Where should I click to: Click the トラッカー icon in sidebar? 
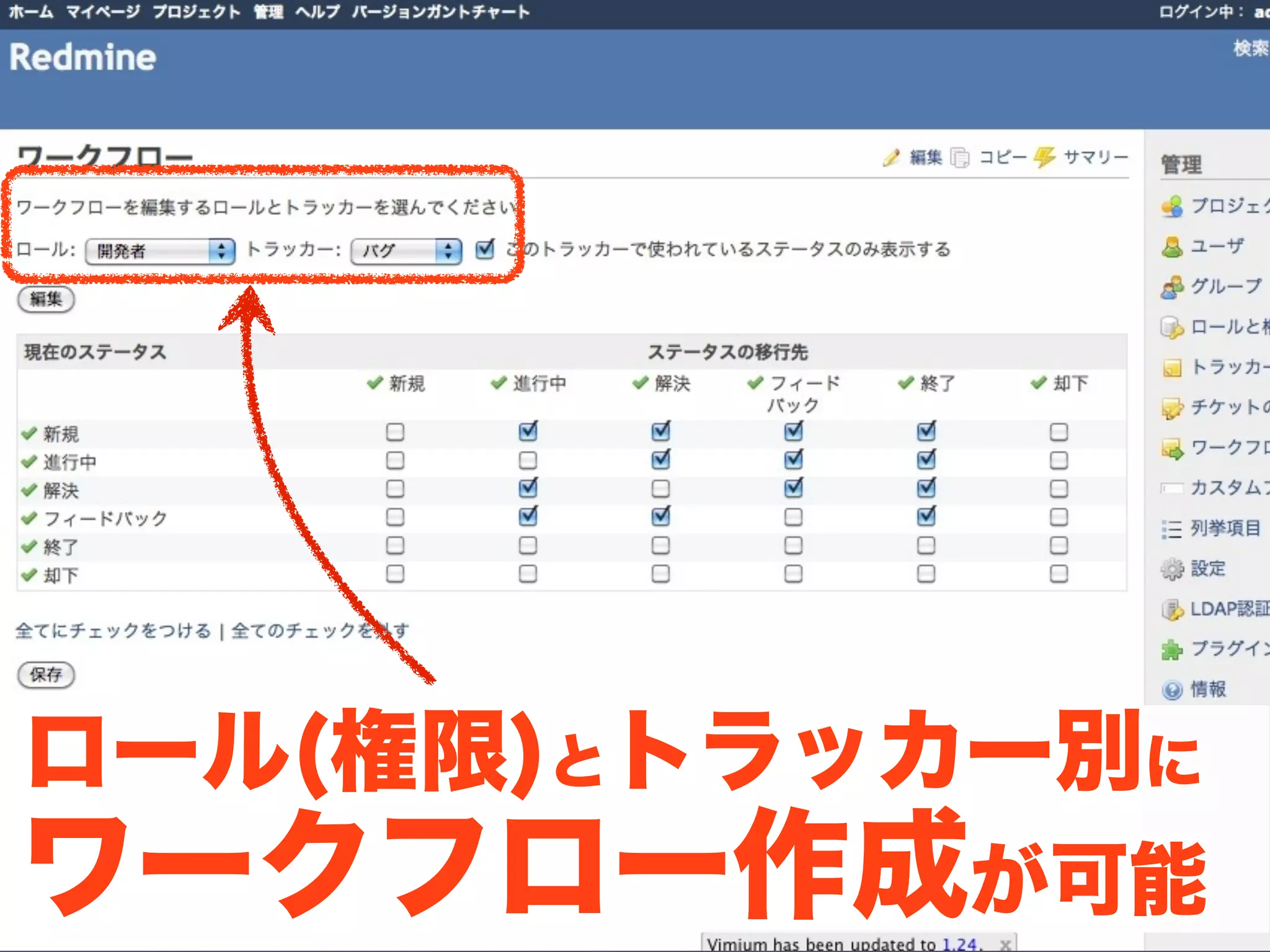click(1172, 368)
